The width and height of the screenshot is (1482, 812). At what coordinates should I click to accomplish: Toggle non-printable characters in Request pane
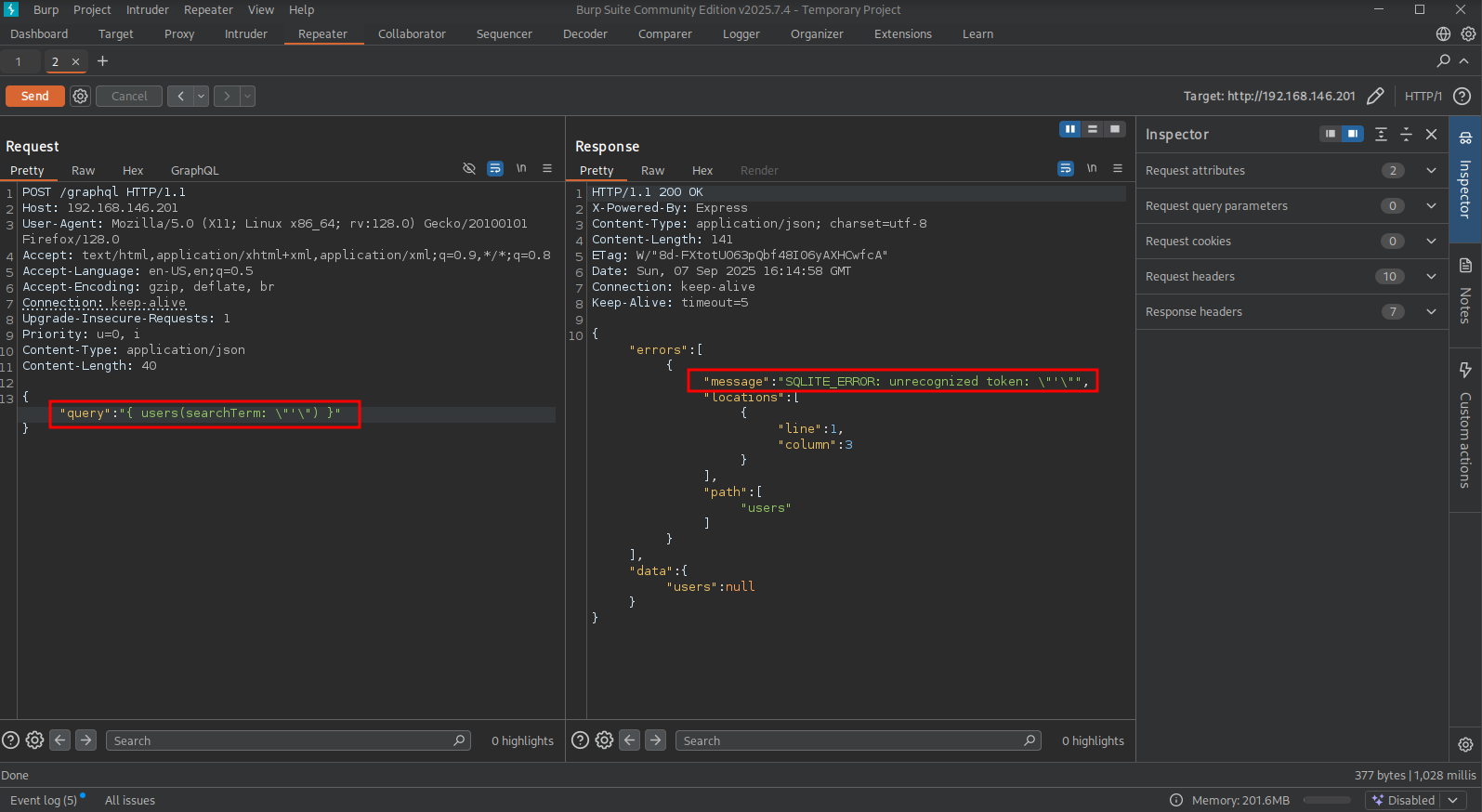[x=521, y=169]
